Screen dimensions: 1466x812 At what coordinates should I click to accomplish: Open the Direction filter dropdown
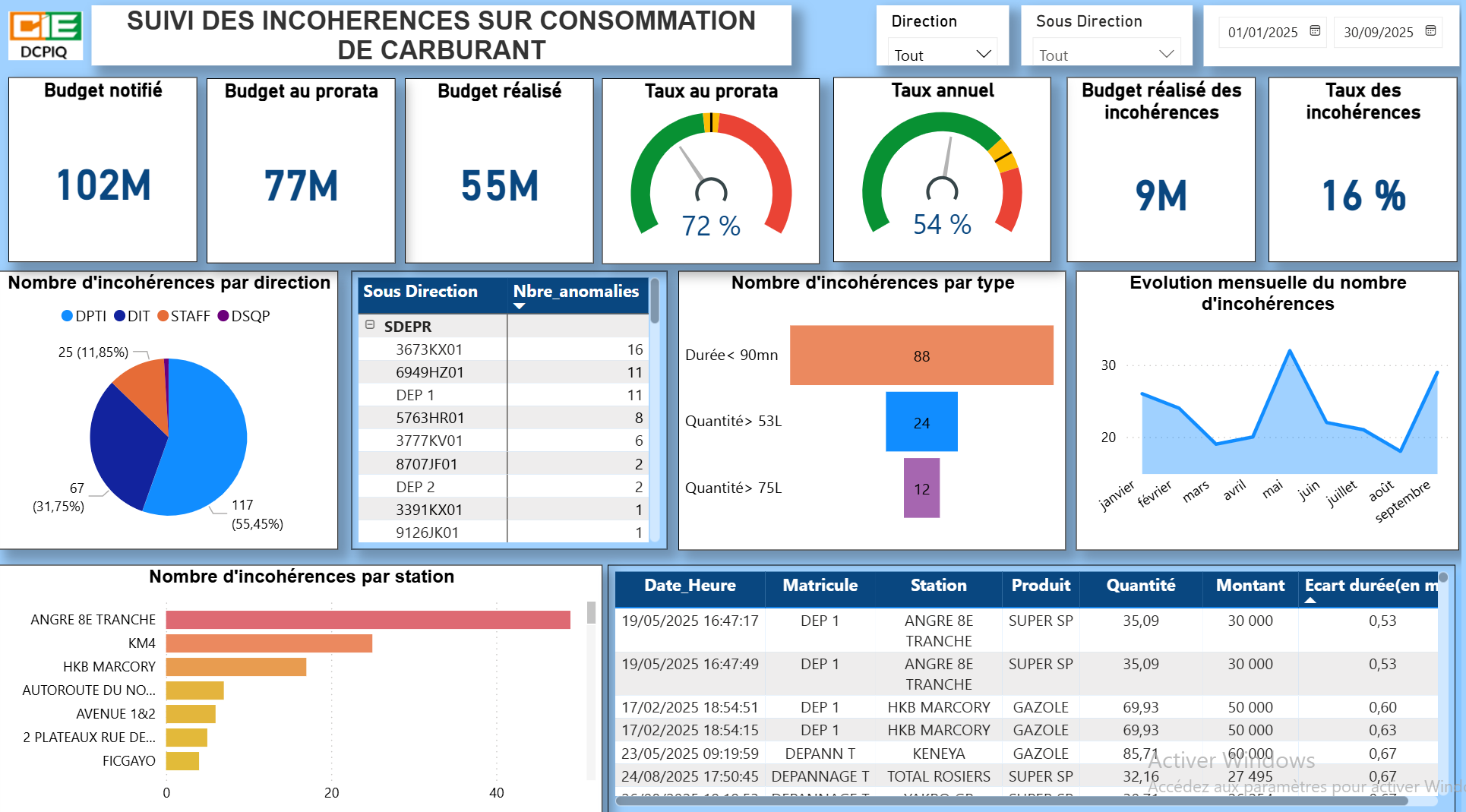point(985,53)
